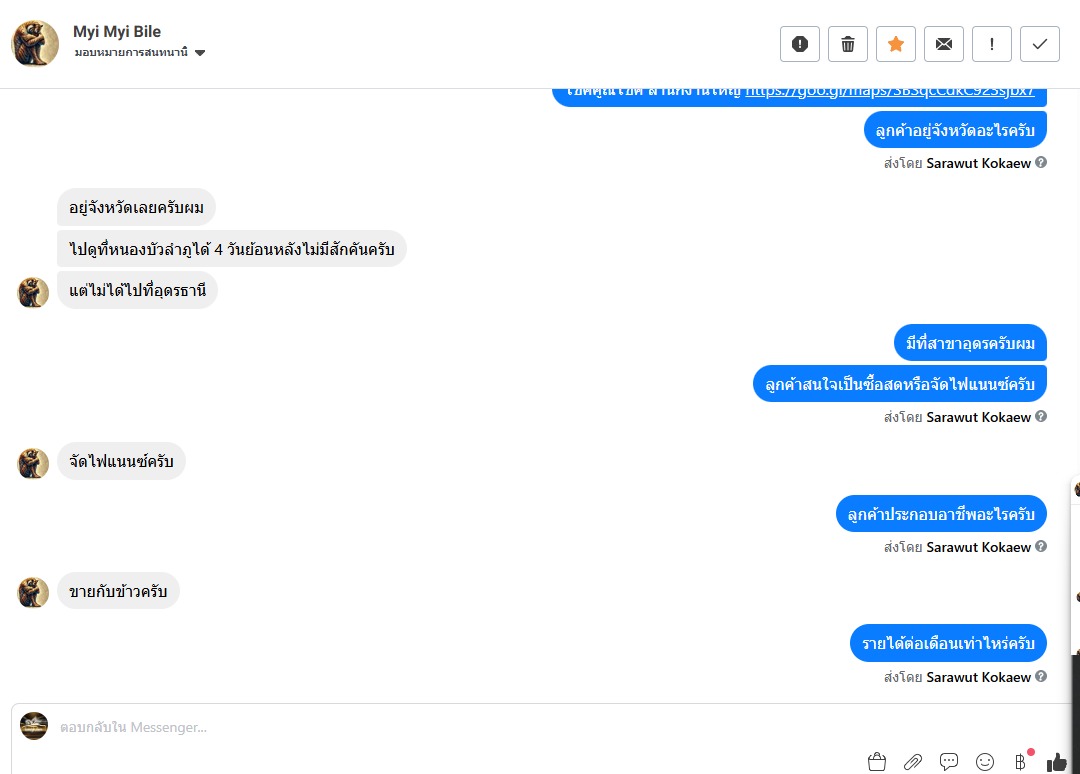Flag conversation with exclamation mark button
Screen dimensions: 1080x774
[992, 44]
